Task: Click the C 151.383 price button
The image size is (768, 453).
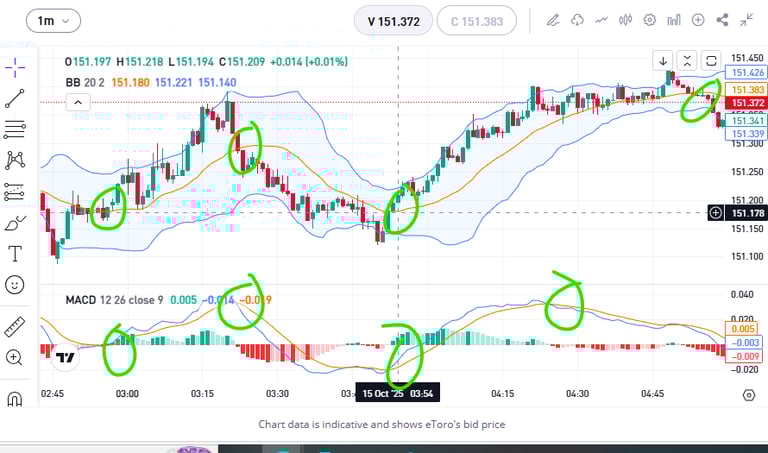Action: tap(477, 22)
